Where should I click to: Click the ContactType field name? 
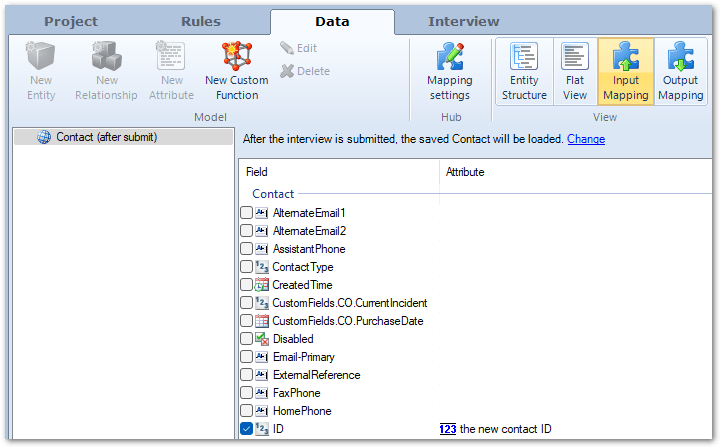pyautogui.click(x=303, y=267)
